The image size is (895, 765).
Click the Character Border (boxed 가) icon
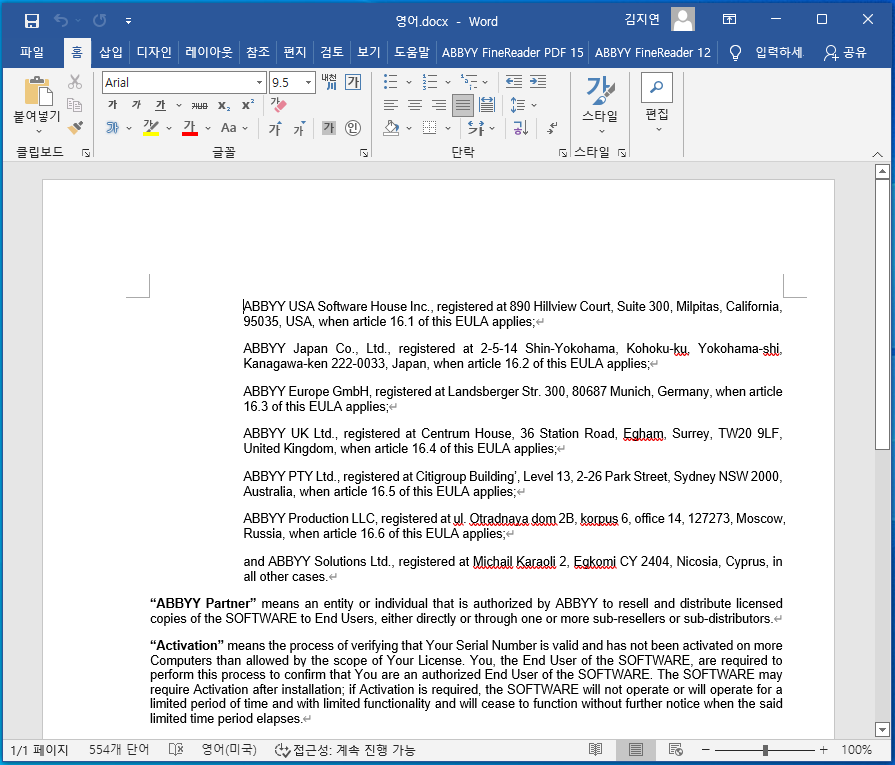tap(353, 82)
